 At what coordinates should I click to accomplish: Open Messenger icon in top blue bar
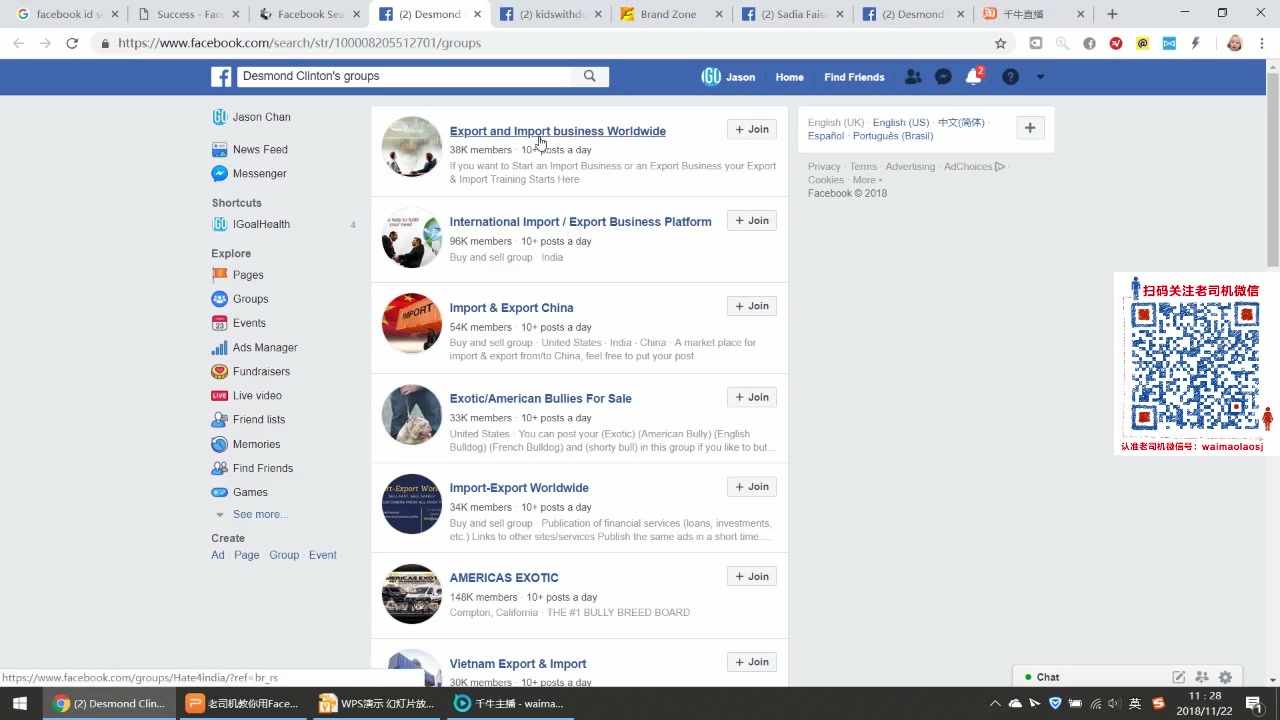point(943,77)
